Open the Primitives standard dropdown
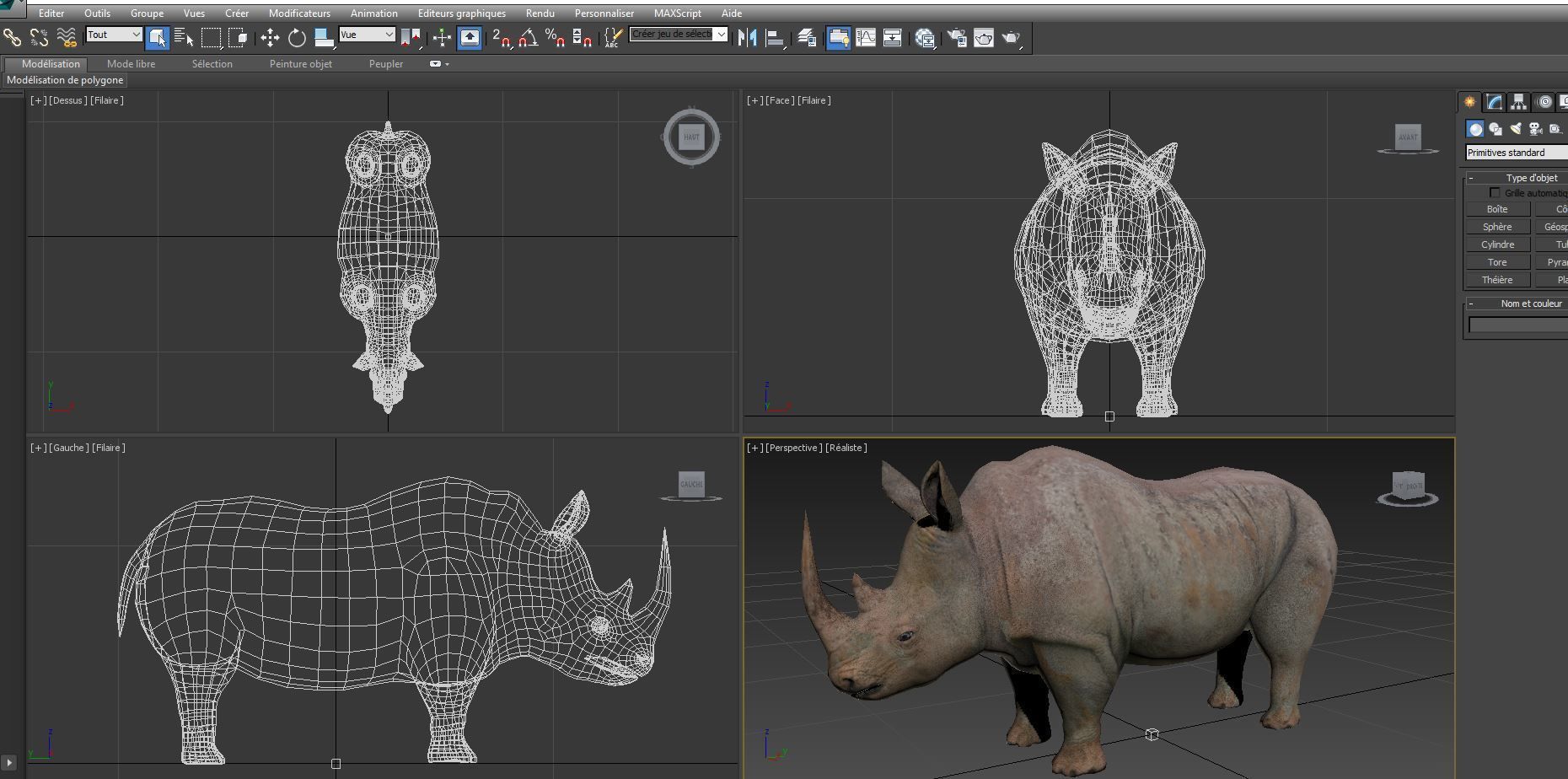Image resolution: width=1568 pixels, height=779 pixels. [x=1517, y=153]
